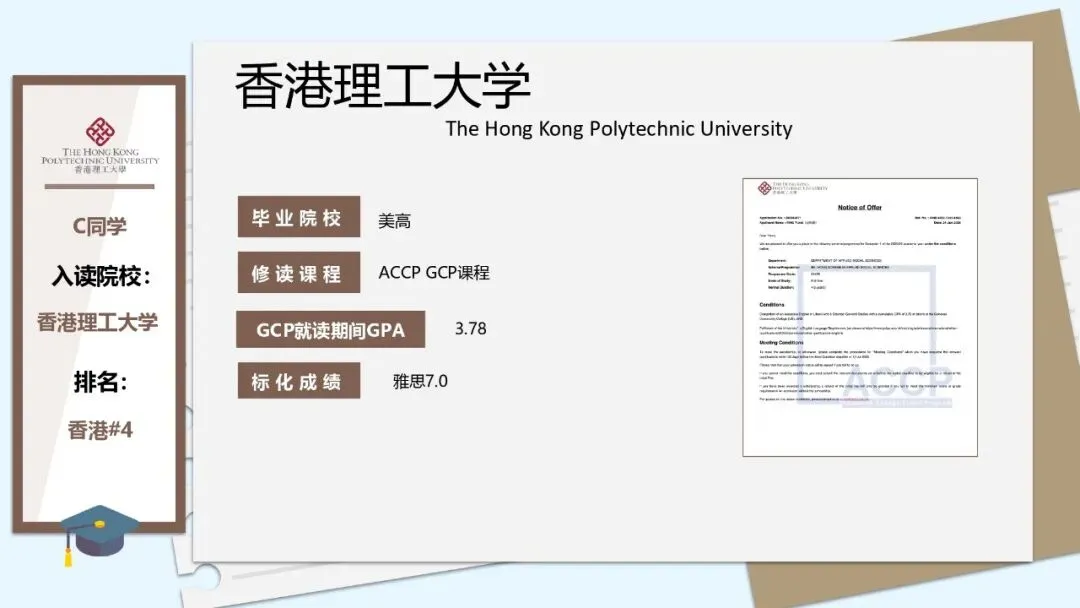This screenshot has width=1080, height=608.
Task: Click the PolyU logo emblem on sidebar card
Action: tap(100, 132)
